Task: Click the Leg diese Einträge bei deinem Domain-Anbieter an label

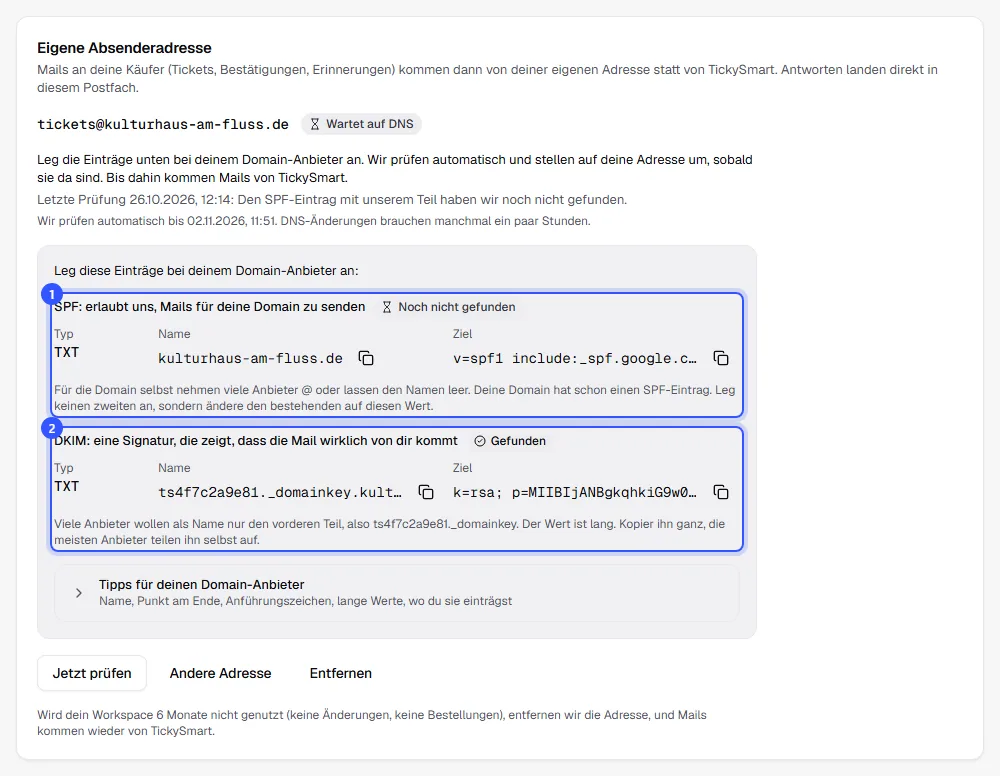Action: coord(206,270)
